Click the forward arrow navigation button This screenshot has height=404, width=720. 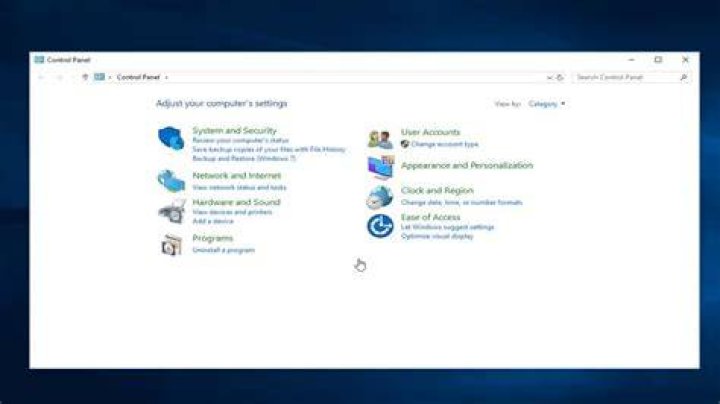coord(59,77)
